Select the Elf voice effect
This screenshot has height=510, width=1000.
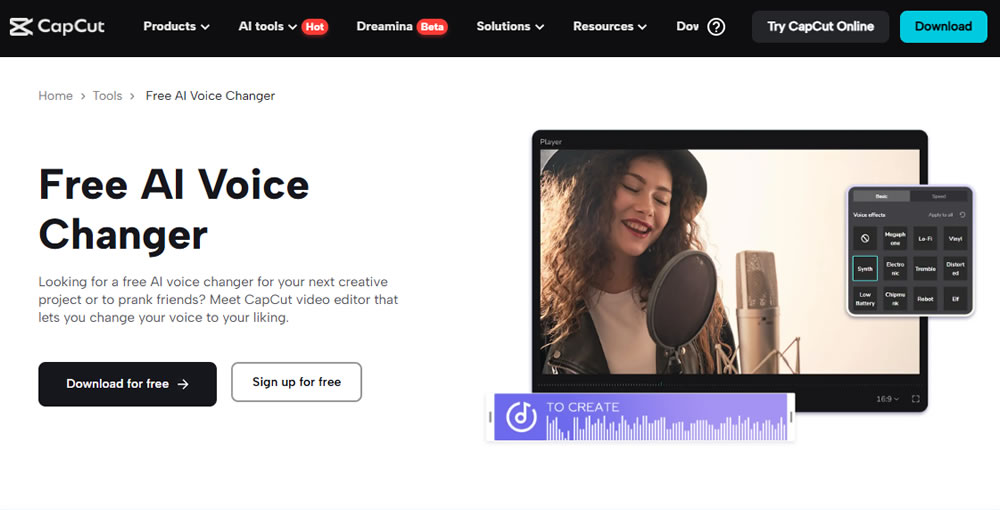click(955, 298)
